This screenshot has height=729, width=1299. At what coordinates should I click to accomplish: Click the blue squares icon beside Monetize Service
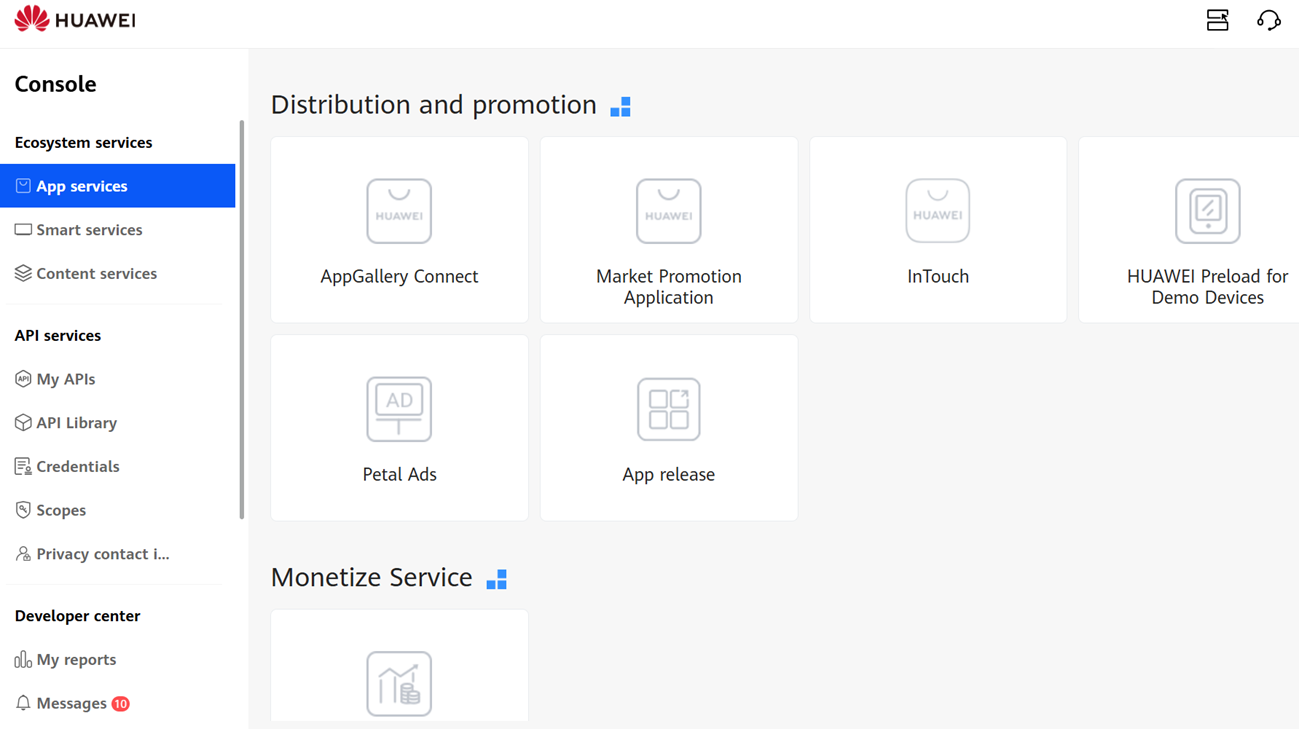click(497, 579)
